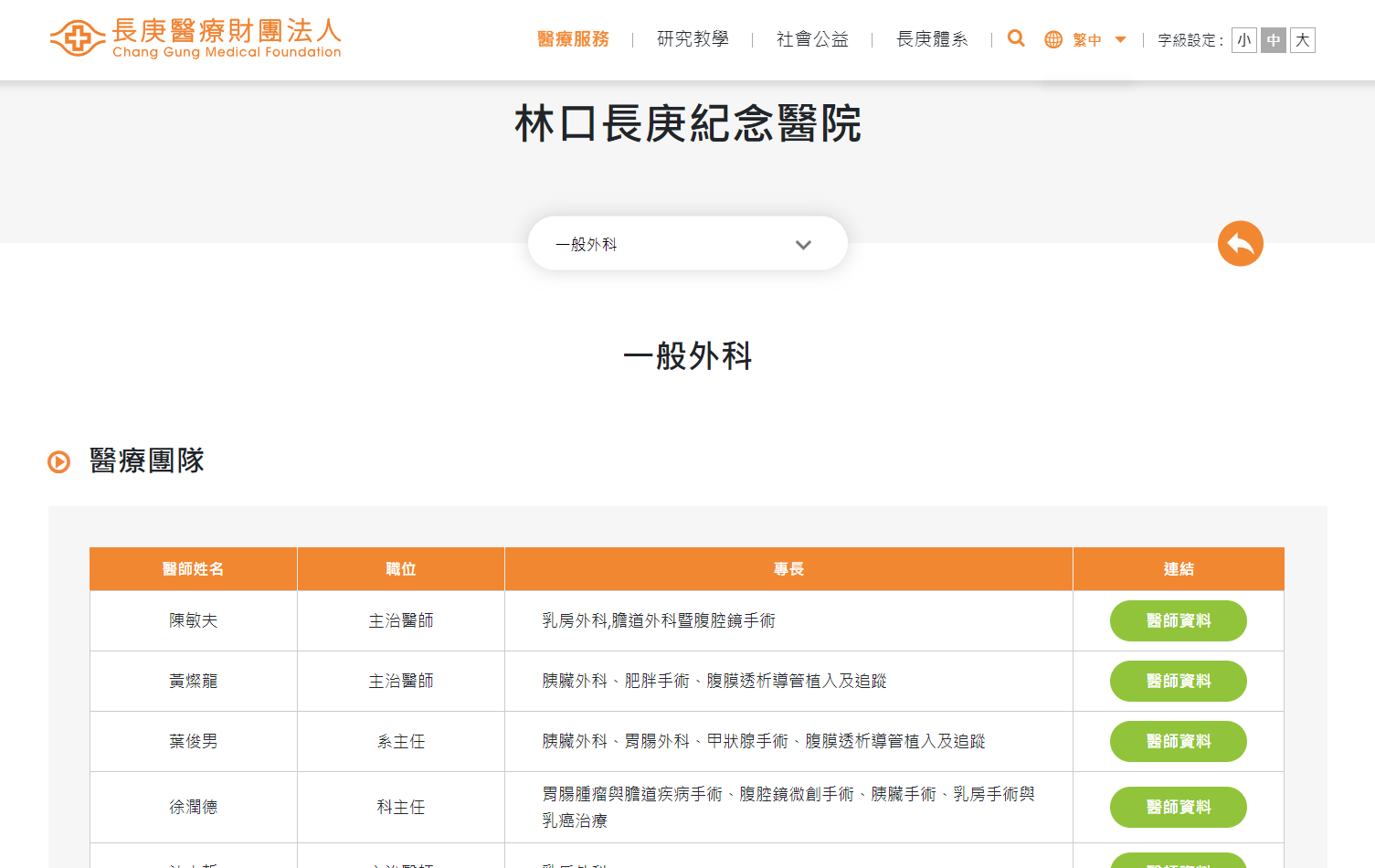Open 醫師資料 for 黃燦龍

coord(1179,682)
